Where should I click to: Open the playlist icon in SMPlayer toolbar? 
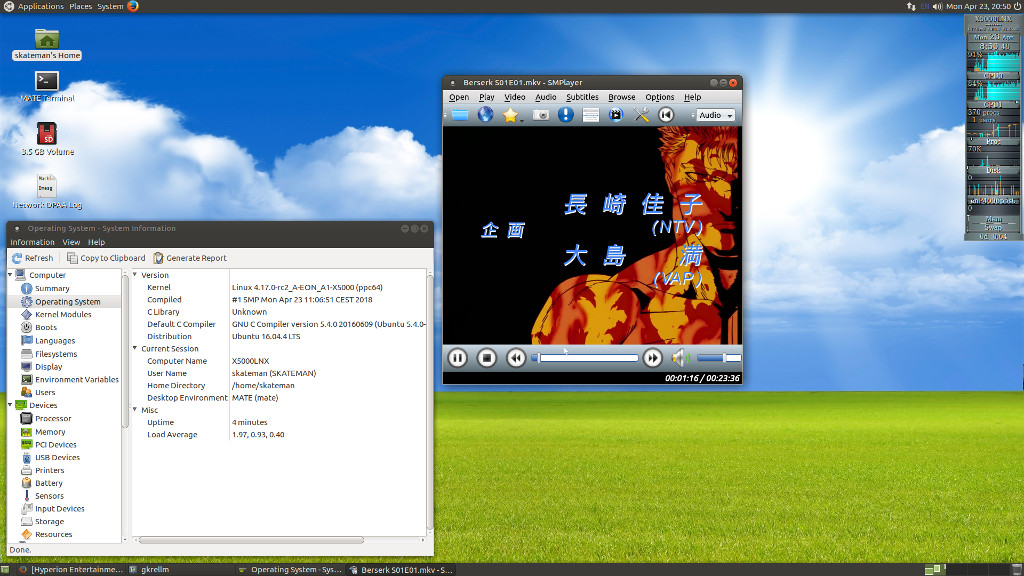[590, 115]
